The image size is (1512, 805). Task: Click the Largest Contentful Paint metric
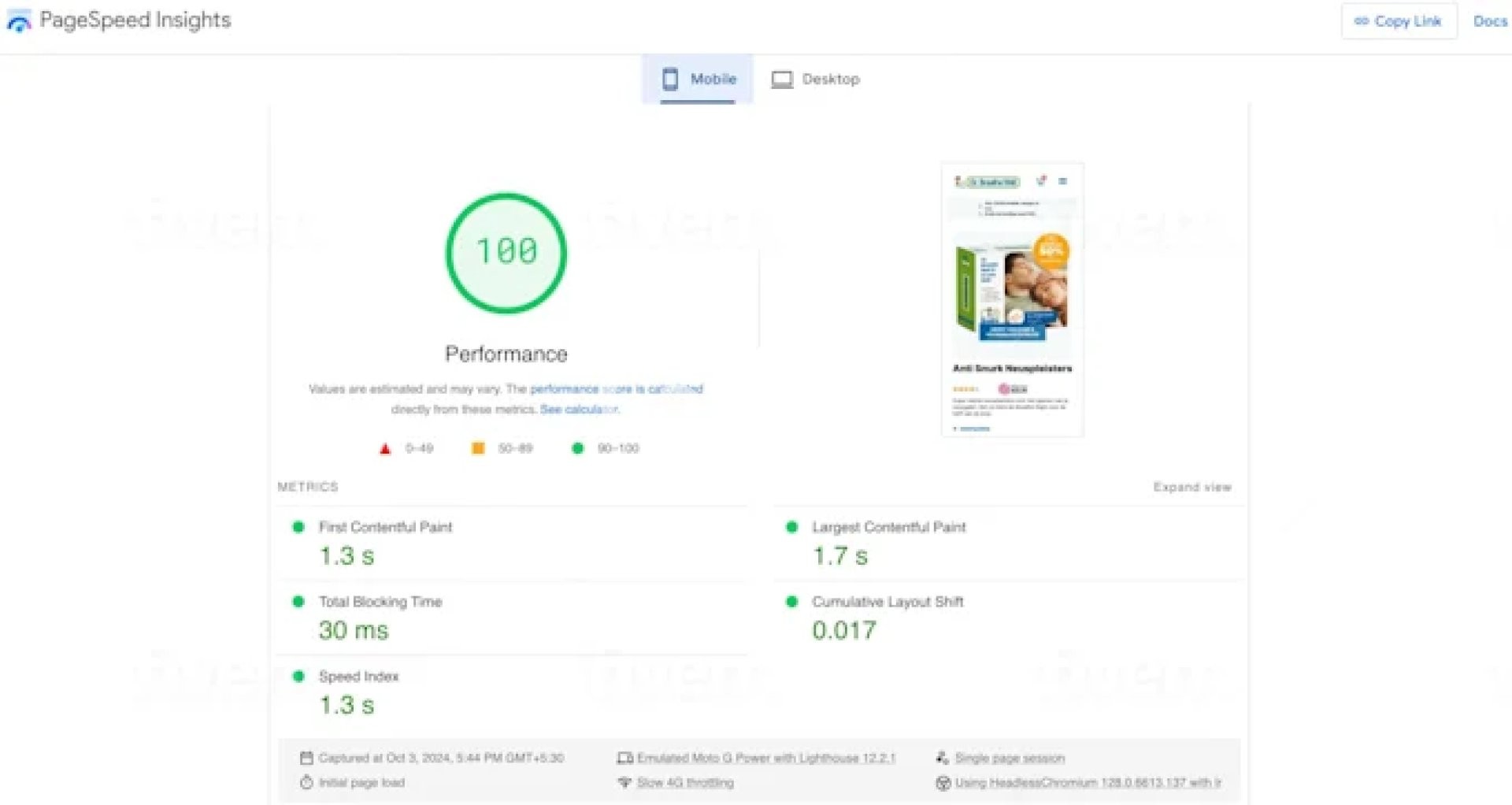pos(888,527)
